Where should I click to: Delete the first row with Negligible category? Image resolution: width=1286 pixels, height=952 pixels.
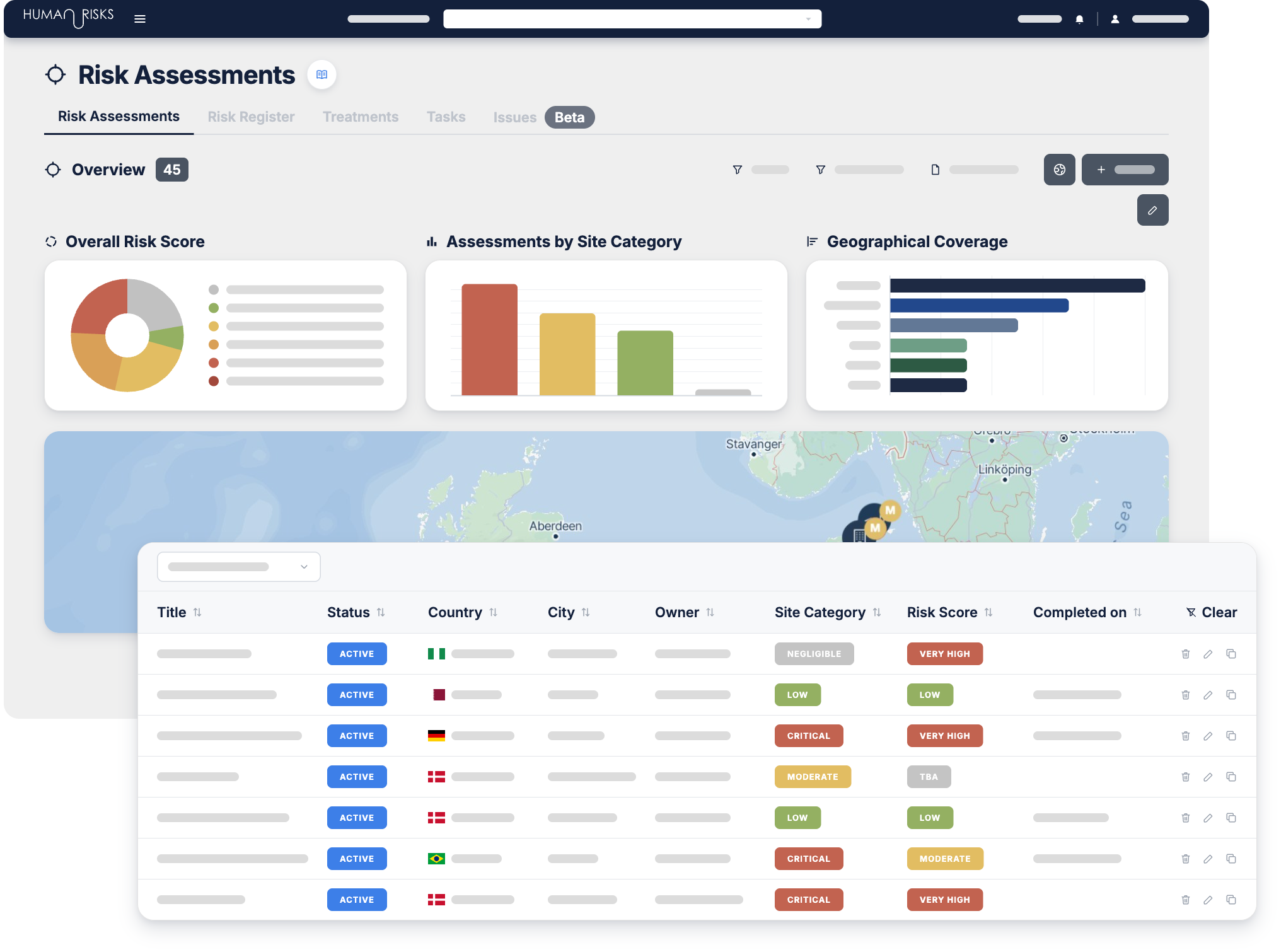[x=1185, y=654]
